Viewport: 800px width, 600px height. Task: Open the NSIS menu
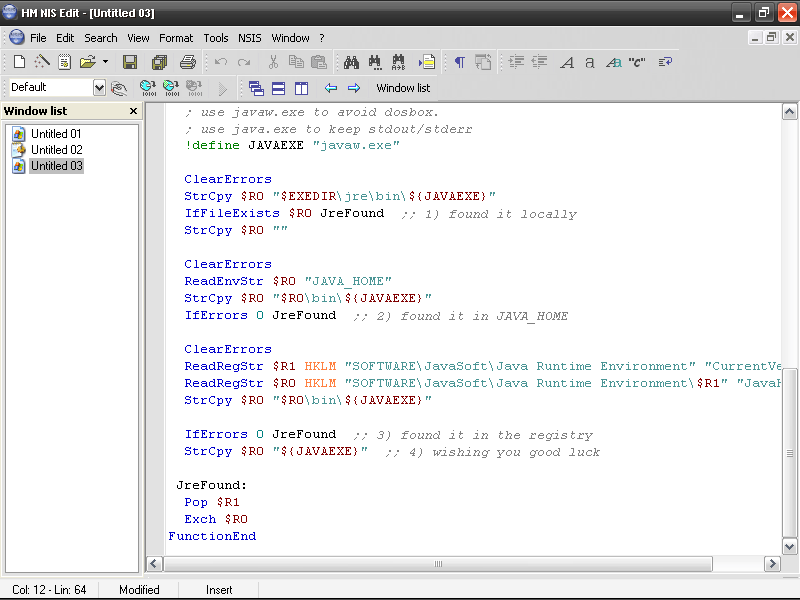(x=249, y=37)
